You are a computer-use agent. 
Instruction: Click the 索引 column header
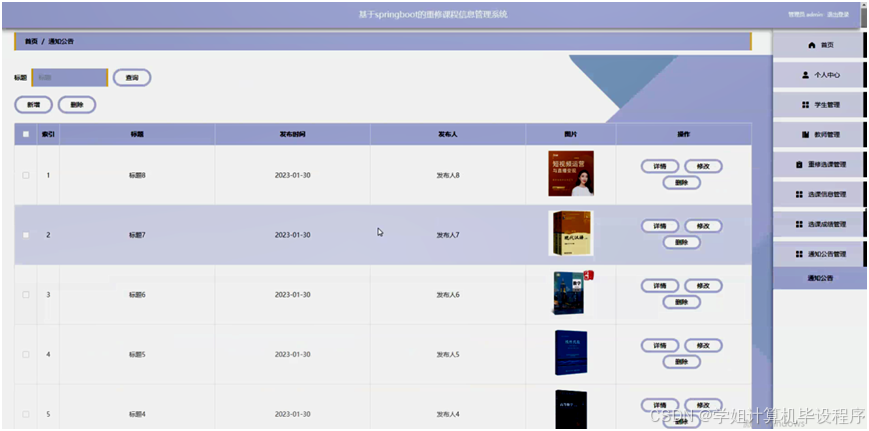click(x=48, y=134)
